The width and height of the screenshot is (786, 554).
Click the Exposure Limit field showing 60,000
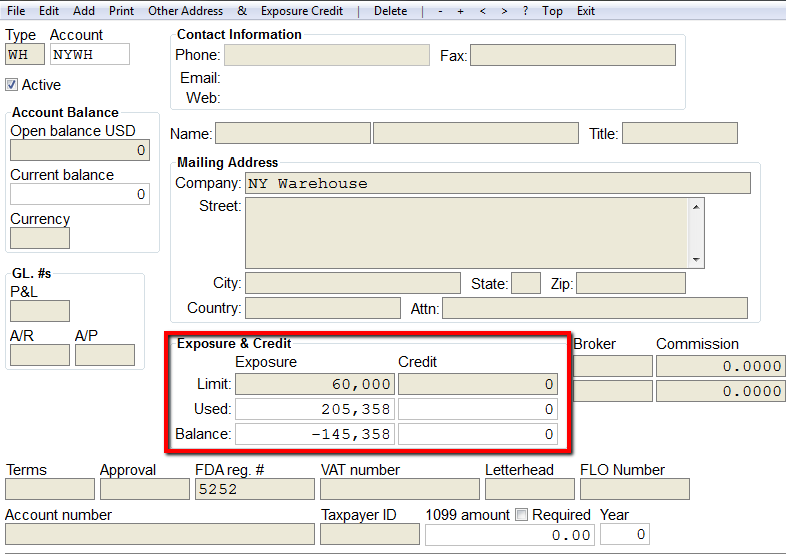[x=315, y=384]
